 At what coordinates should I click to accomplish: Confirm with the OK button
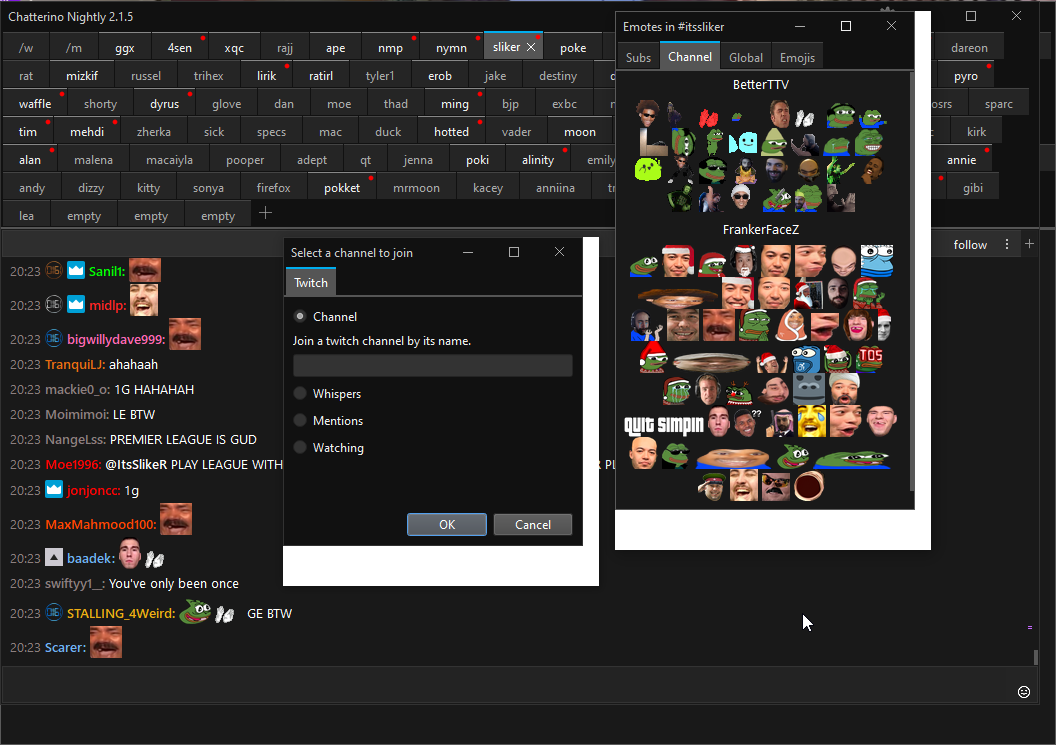click(447, 524)
